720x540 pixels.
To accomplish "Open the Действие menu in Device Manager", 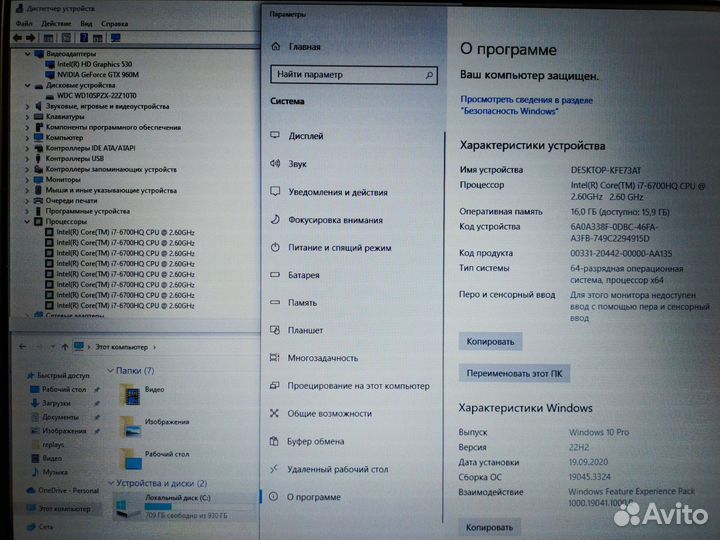I will point(56,23).
